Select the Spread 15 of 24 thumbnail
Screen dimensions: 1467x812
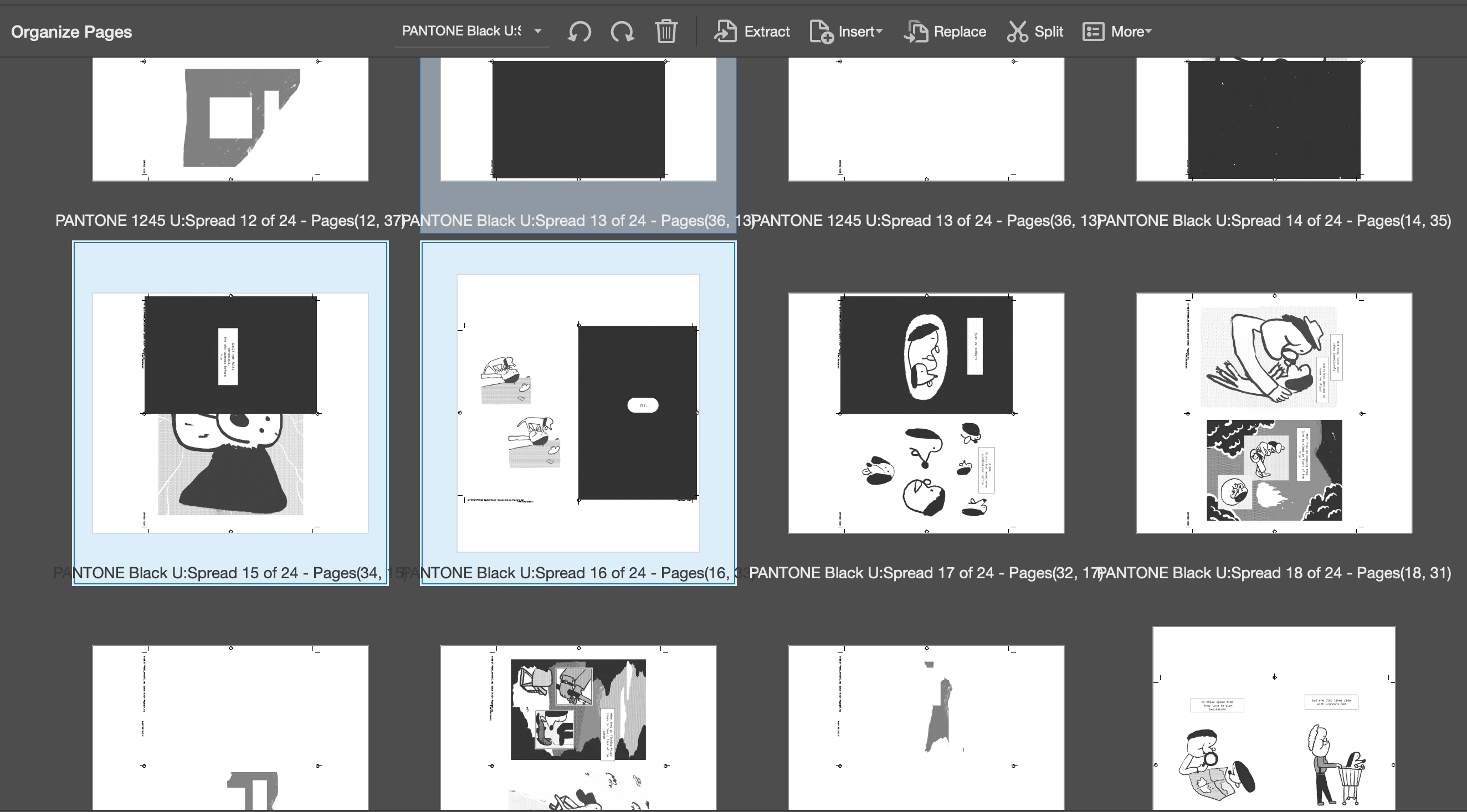230,413
